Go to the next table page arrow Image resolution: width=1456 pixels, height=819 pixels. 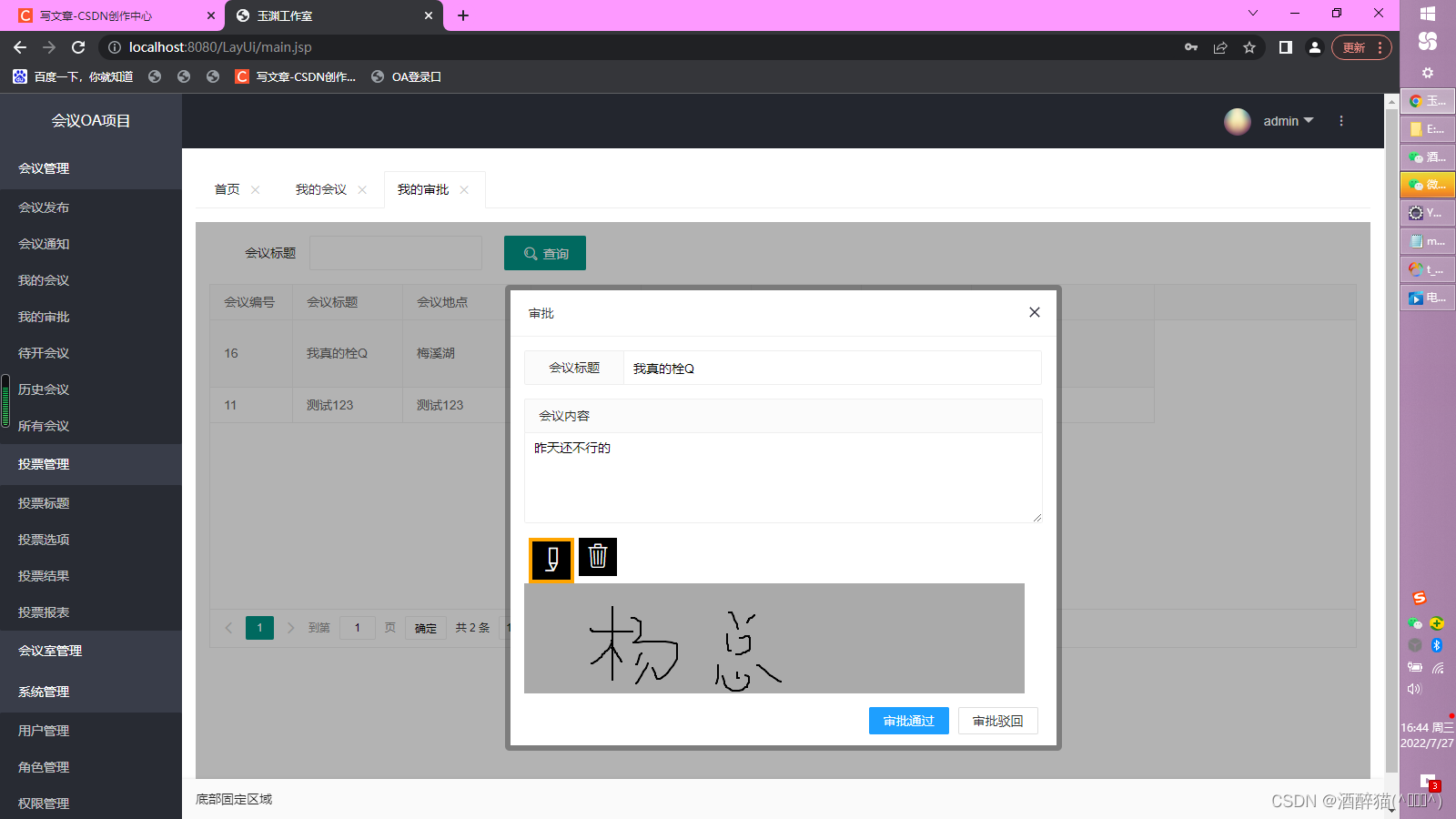(290, 628)
